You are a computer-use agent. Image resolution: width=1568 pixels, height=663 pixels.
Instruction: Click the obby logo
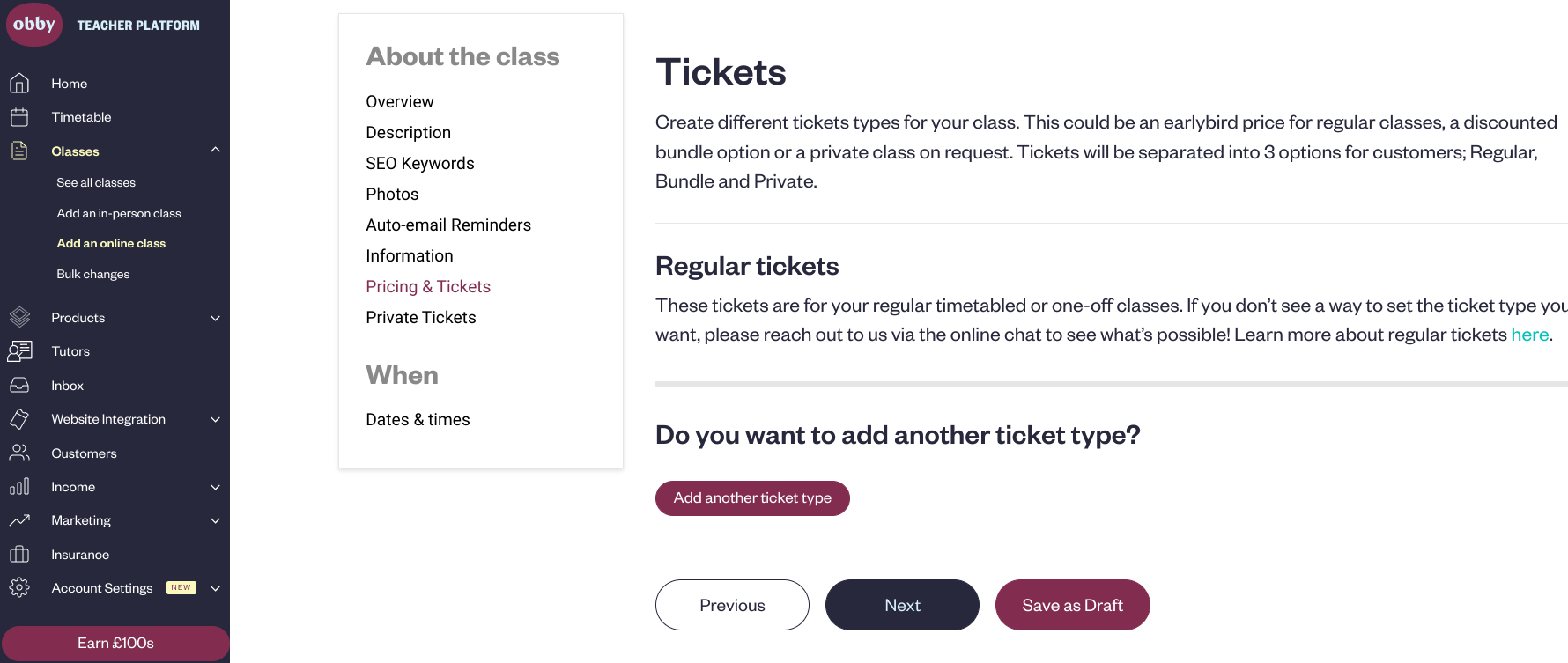34,24
